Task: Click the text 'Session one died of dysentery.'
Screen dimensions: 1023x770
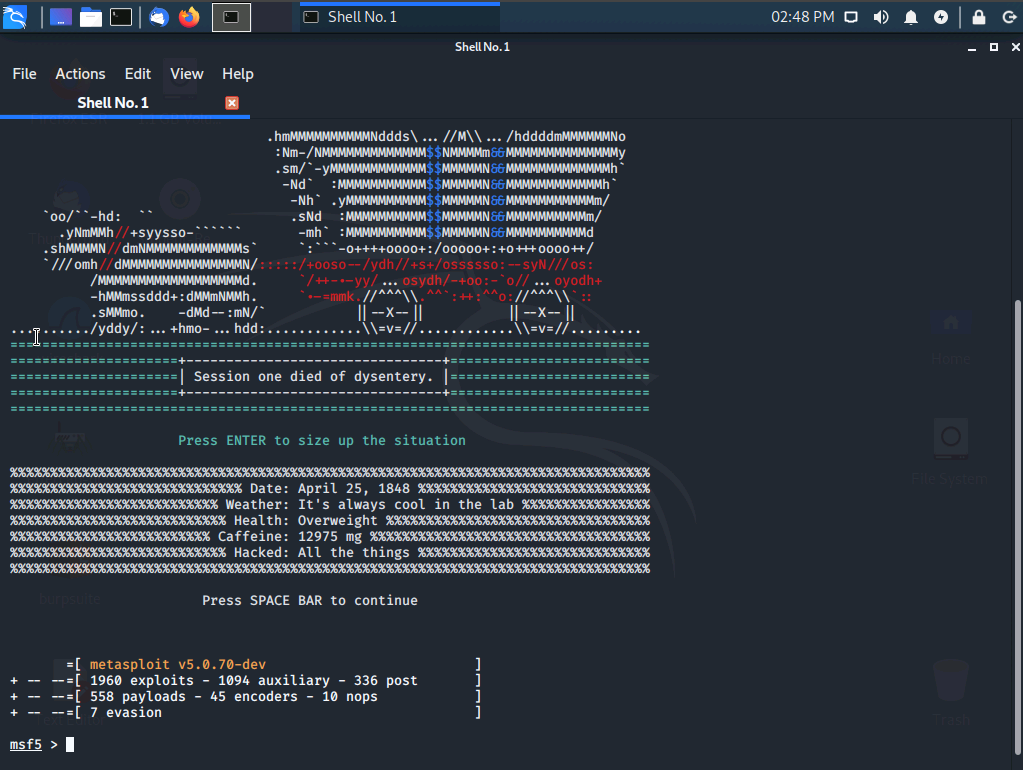Action: tap(313, 377)
